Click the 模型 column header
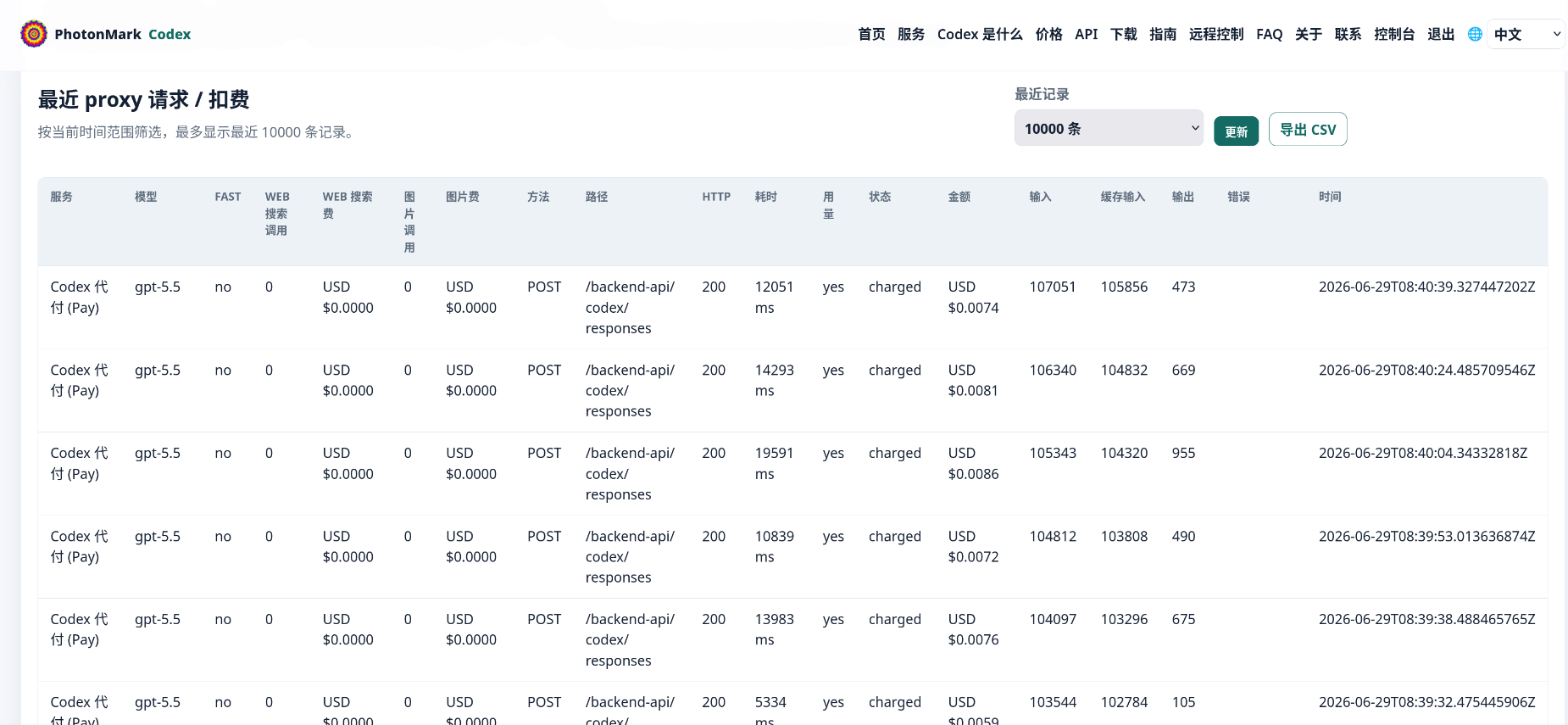 [146, 197]
